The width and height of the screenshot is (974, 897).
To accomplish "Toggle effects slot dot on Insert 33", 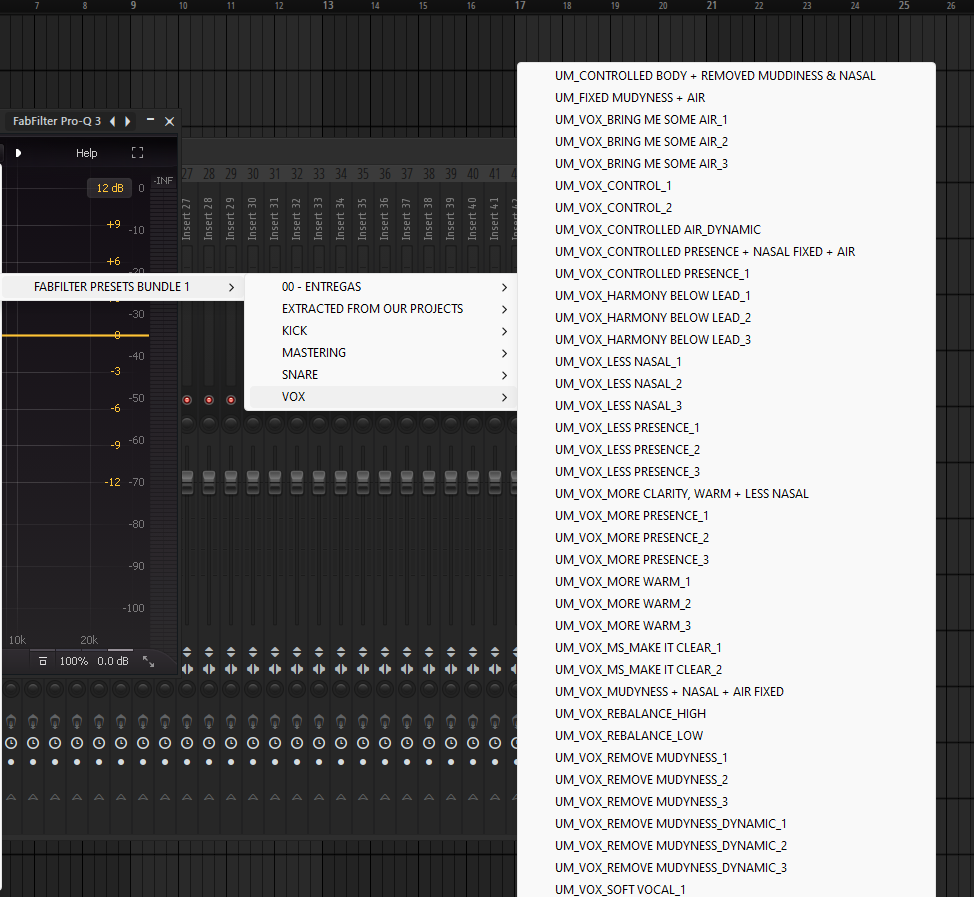I will click(319, 762).
